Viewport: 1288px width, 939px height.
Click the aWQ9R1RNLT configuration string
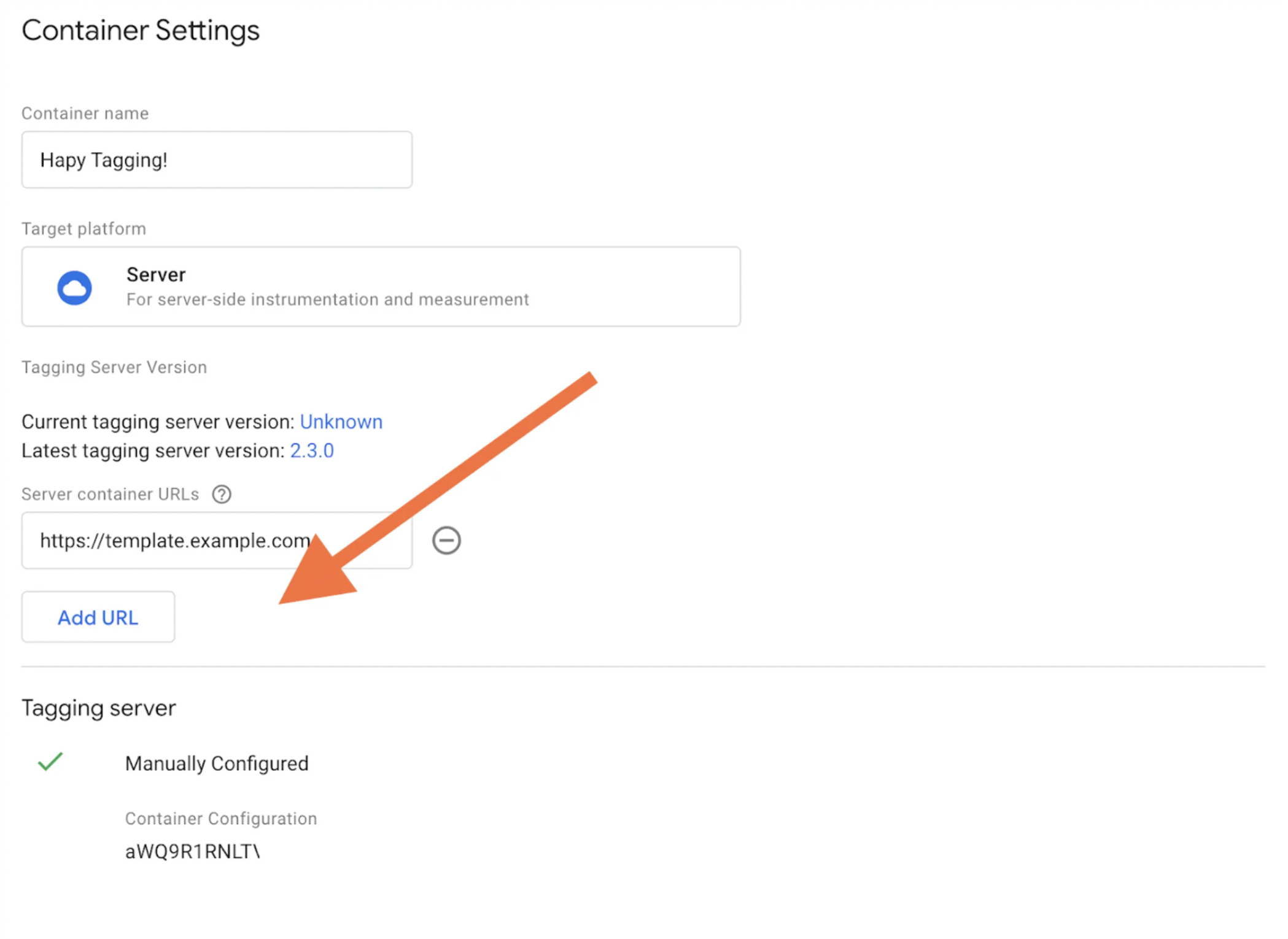click(192, 851)
